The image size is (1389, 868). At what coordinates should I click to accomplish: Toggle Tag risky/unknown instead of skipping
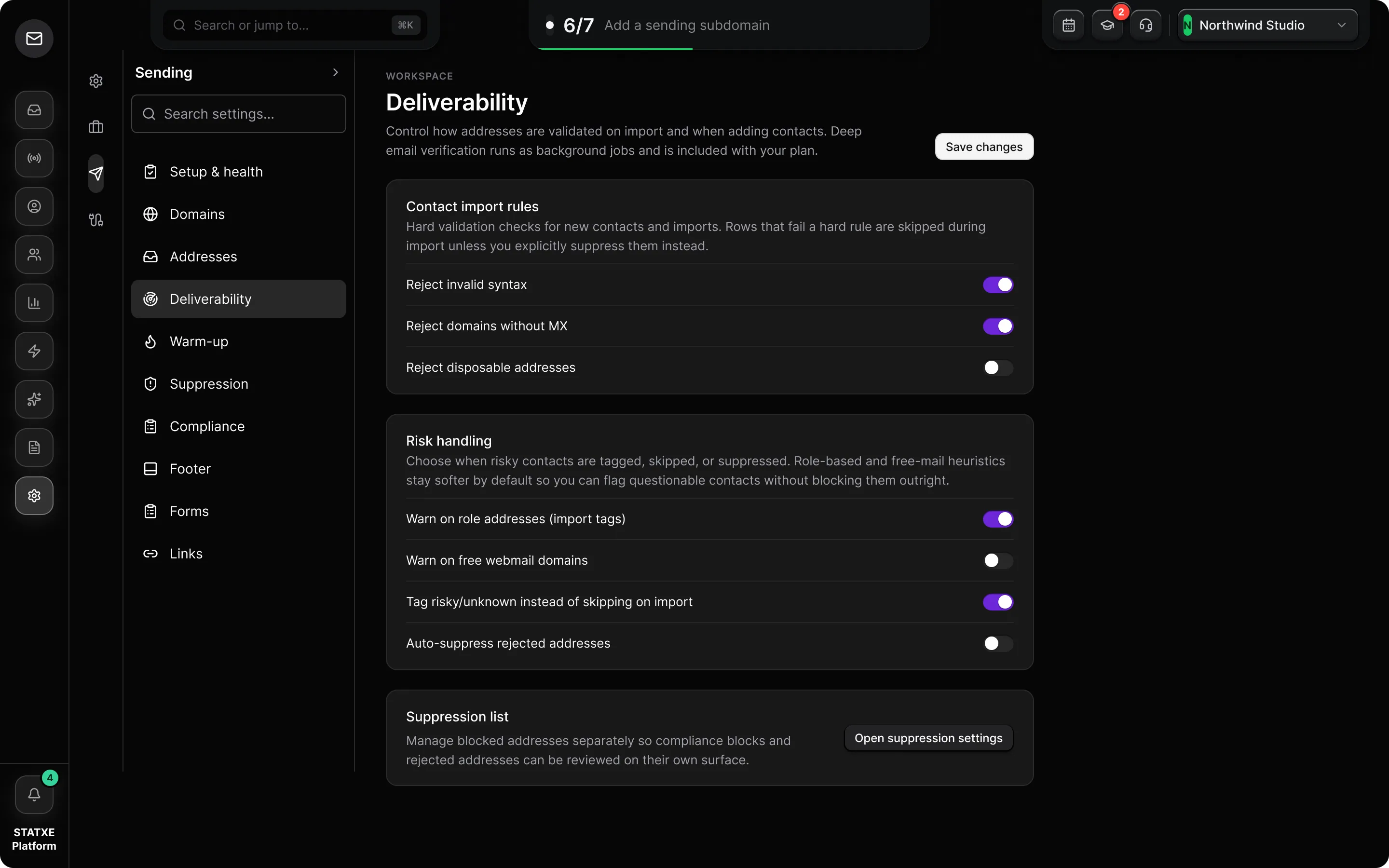[997, 602]
